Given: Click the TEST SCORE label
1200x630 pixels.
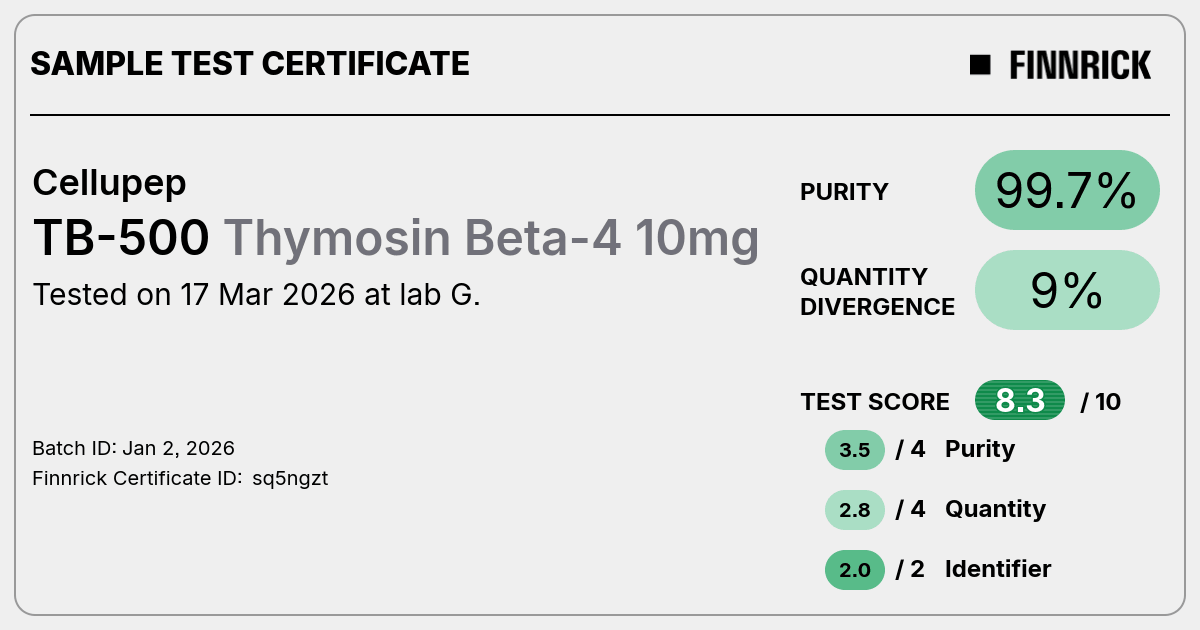Looking at the screenshot, I should pyautogui.click(x=875, y=402).
